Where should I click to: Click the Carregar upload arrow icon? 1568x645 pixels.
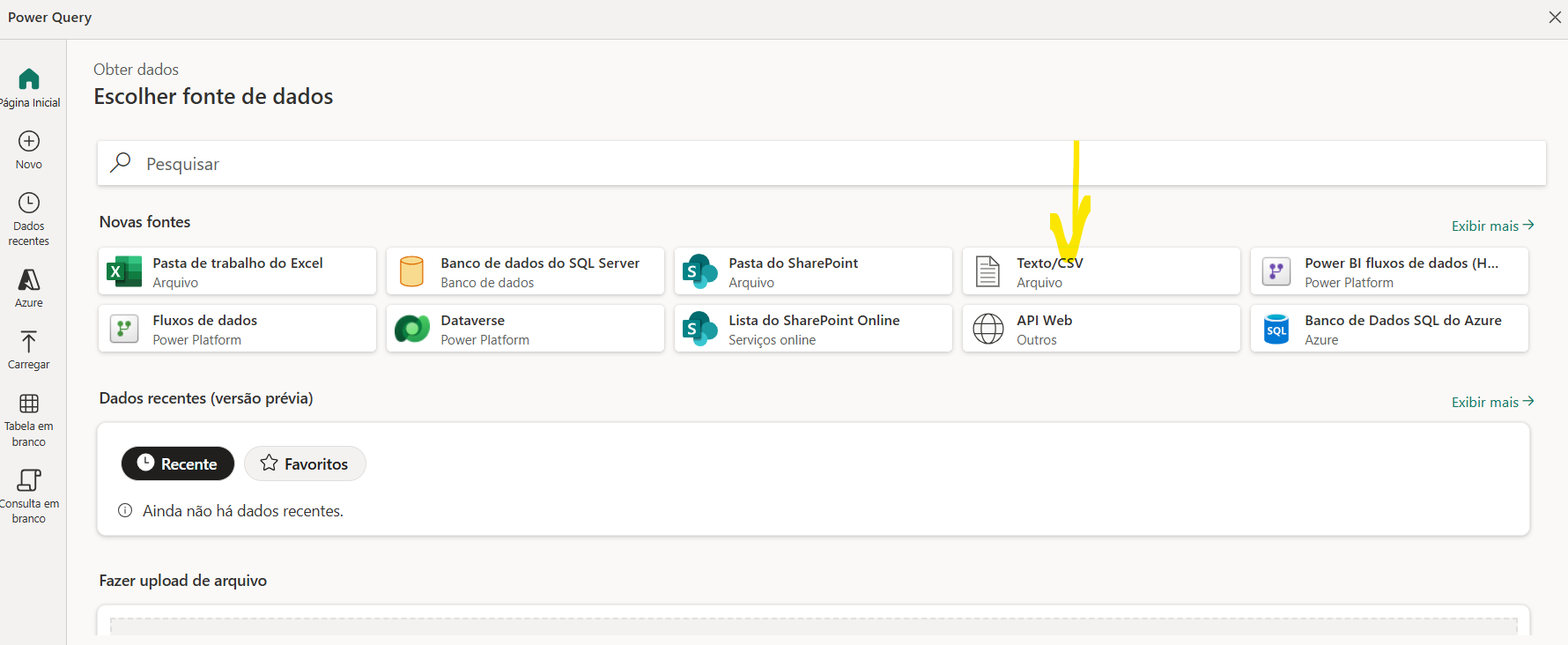(x=29, y=342)
